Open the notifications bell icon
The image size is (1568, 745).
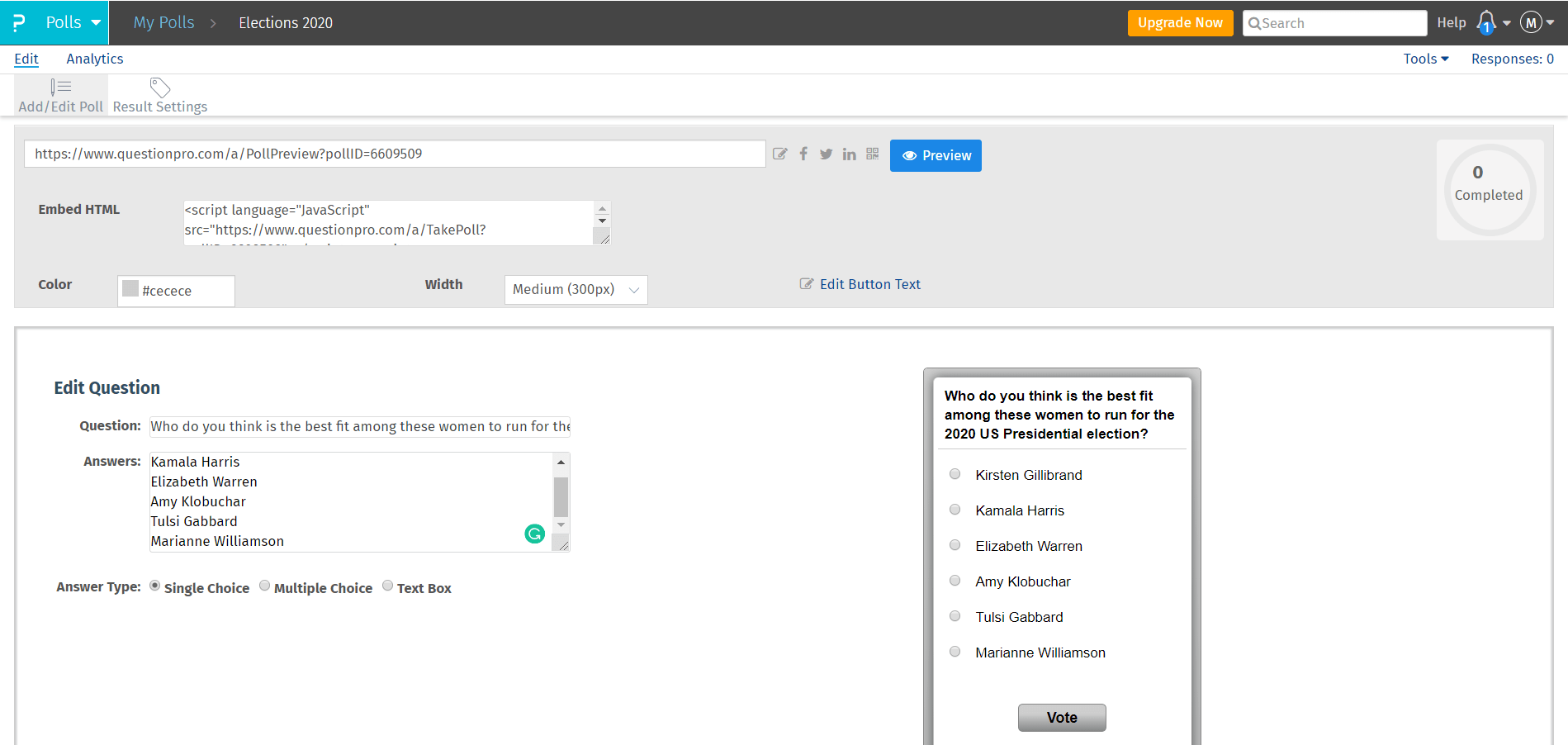point(1486,22)
